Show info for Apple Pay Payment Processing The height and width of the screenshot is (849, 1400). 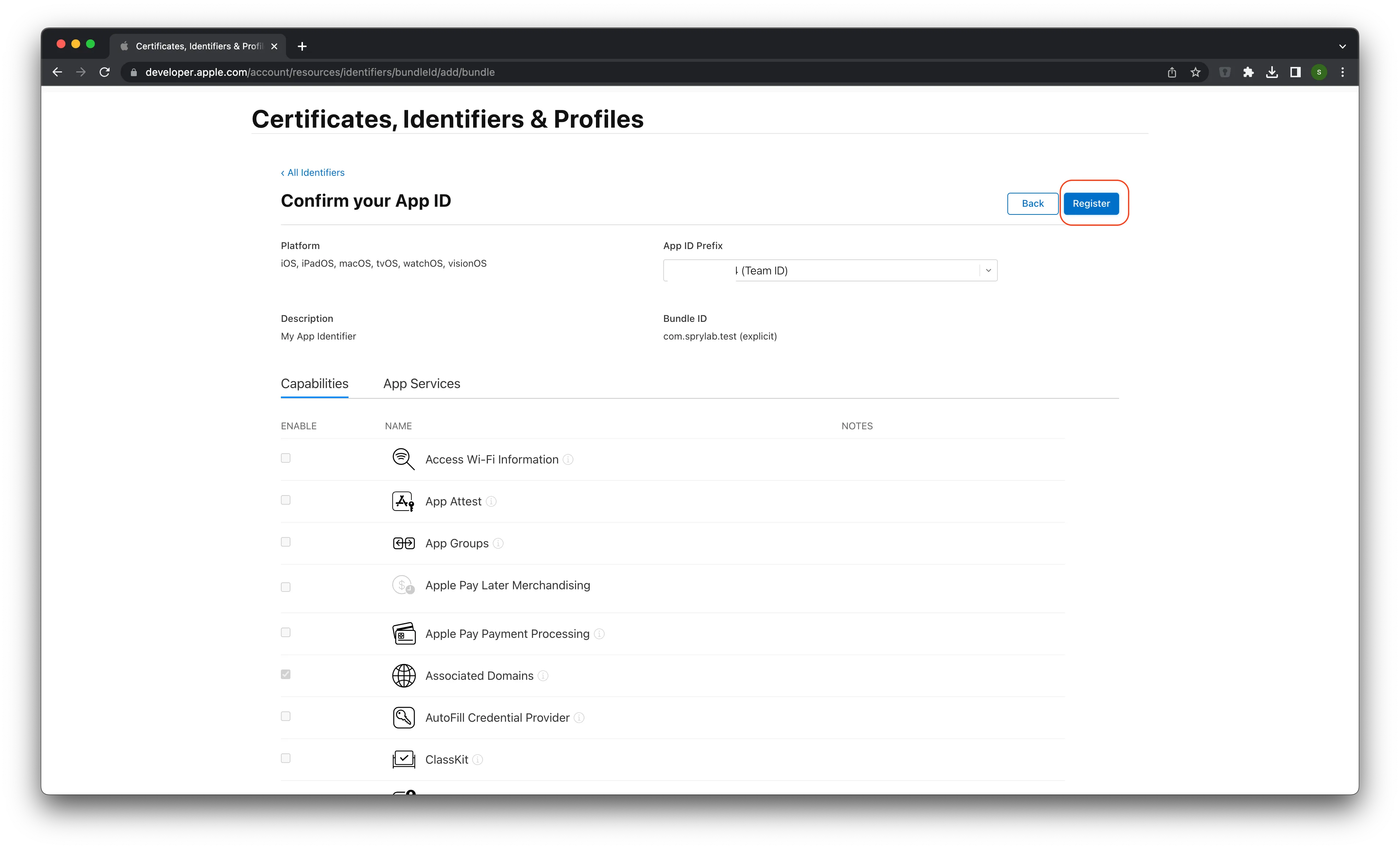click(x=599, y=634)
